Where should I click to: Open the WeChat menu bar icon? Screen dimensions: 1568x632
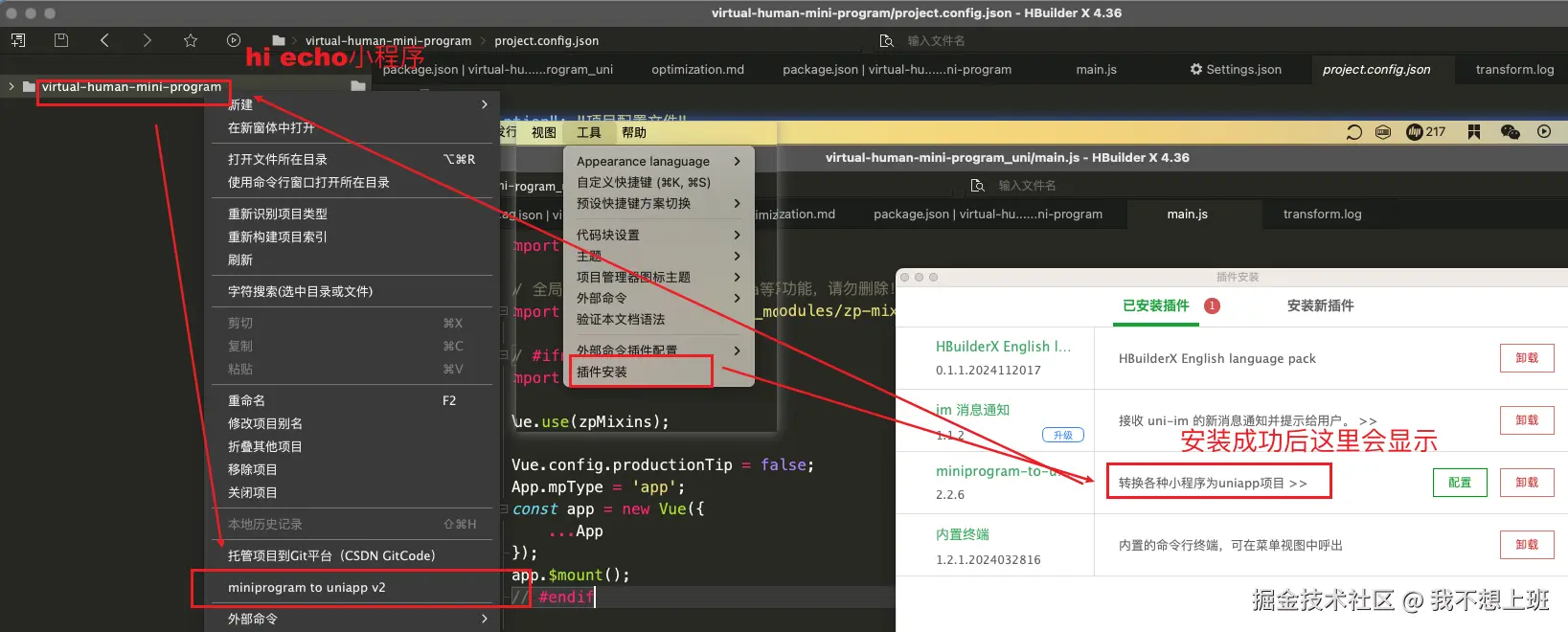(1511, 132)
